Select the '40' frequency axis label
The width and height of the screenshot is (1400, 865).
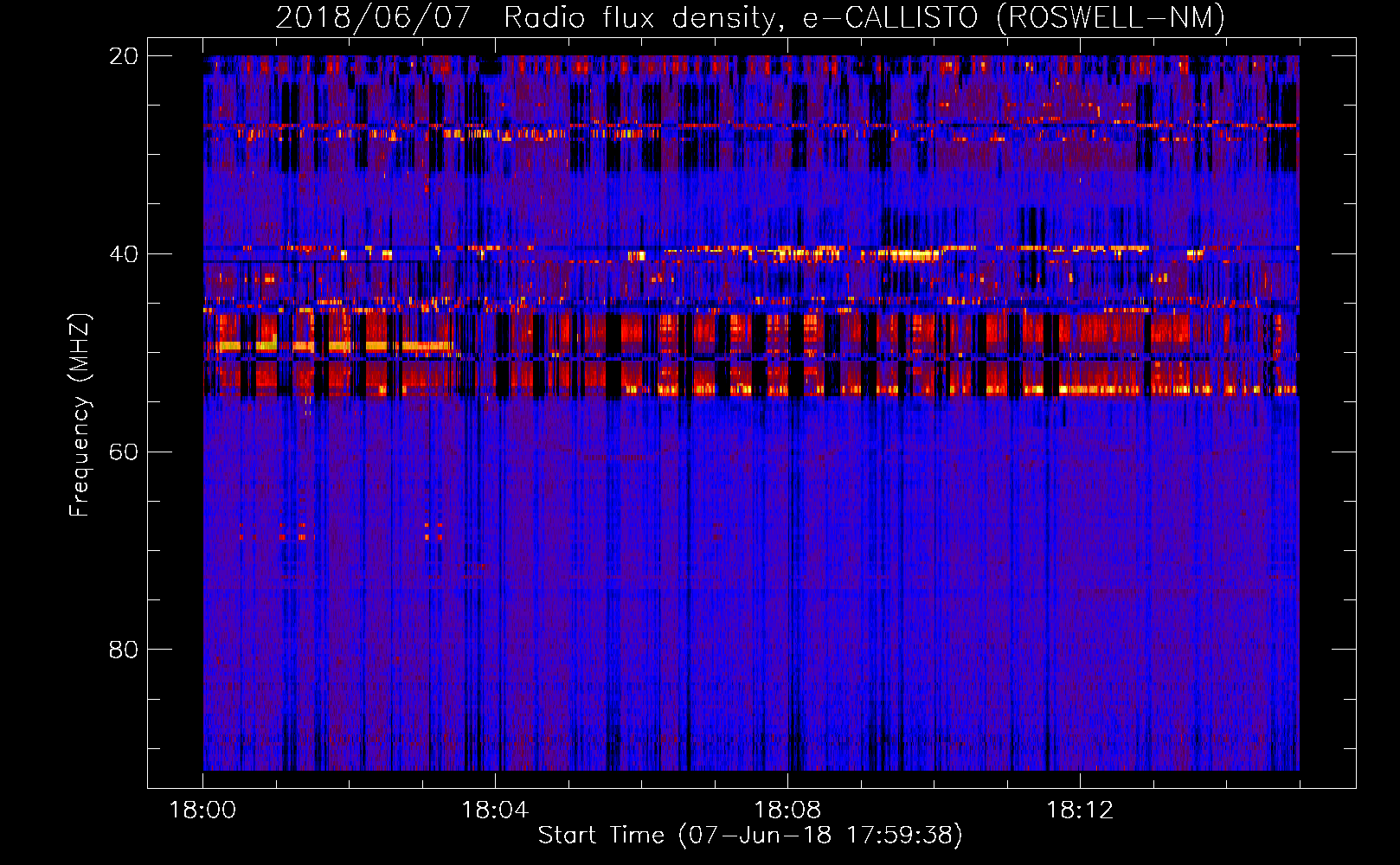pyautogui.click(x=123, y=254)
